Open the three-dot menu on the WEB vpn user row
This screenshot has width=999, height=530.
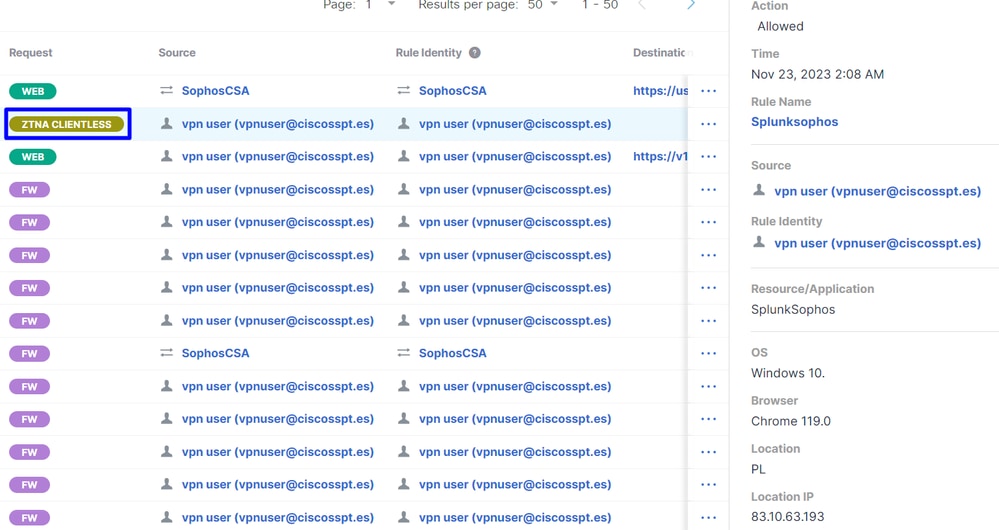(x=708, y=157)
